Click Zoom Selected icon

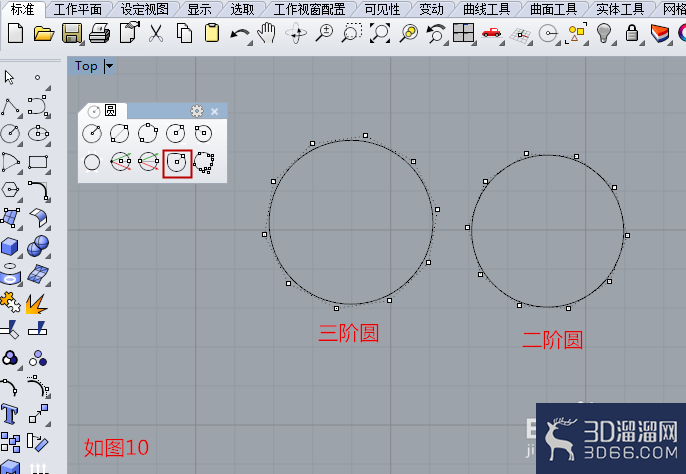click(409, 33)
